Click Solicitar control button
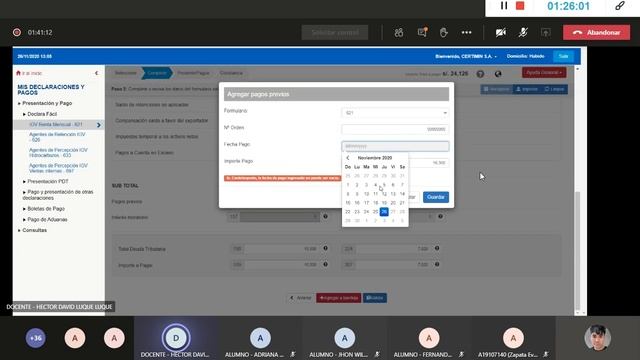 (335, 33)
